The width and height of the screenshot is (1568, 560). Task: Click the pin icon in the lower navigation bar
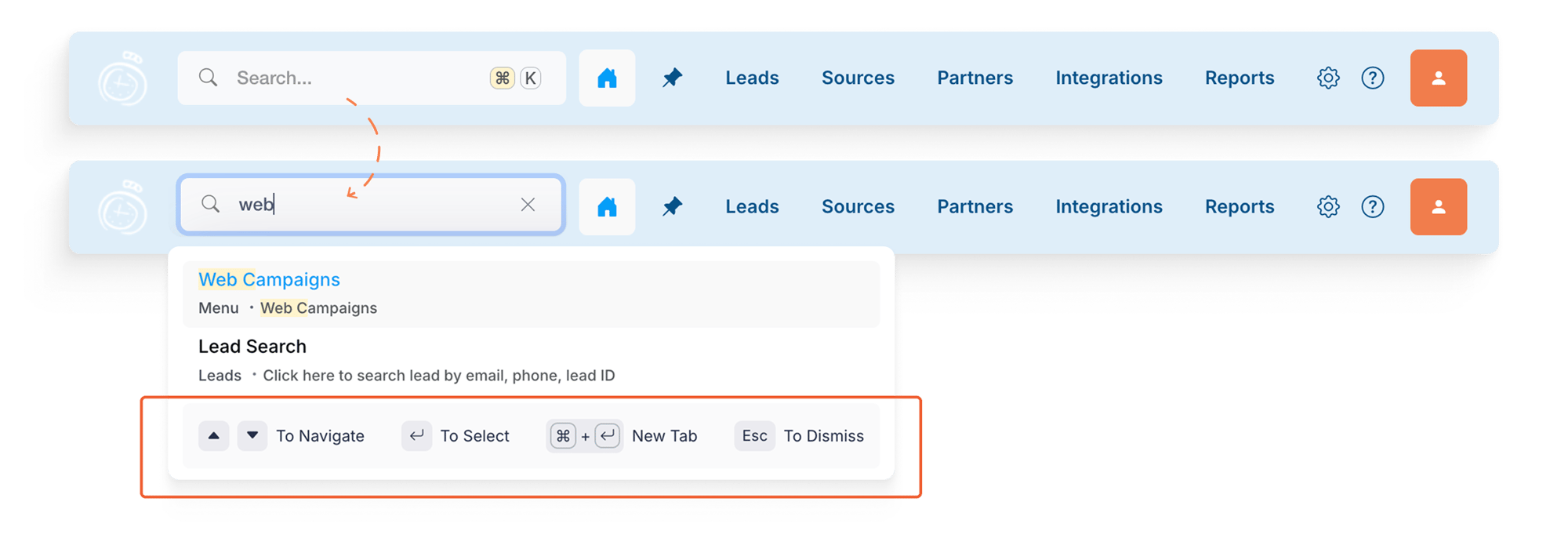[672, 206]
